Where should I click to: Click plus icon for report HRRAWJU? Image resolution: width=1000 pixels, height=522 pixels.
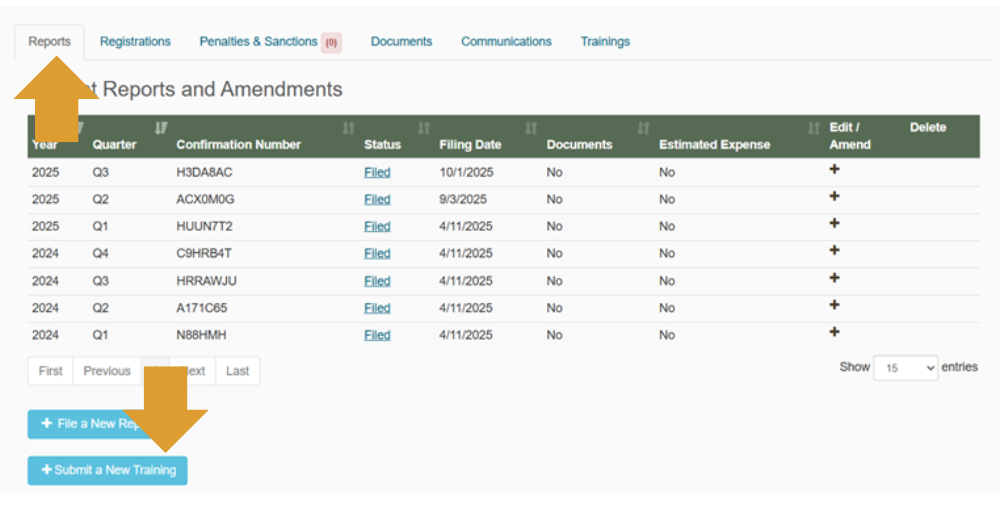834,278
